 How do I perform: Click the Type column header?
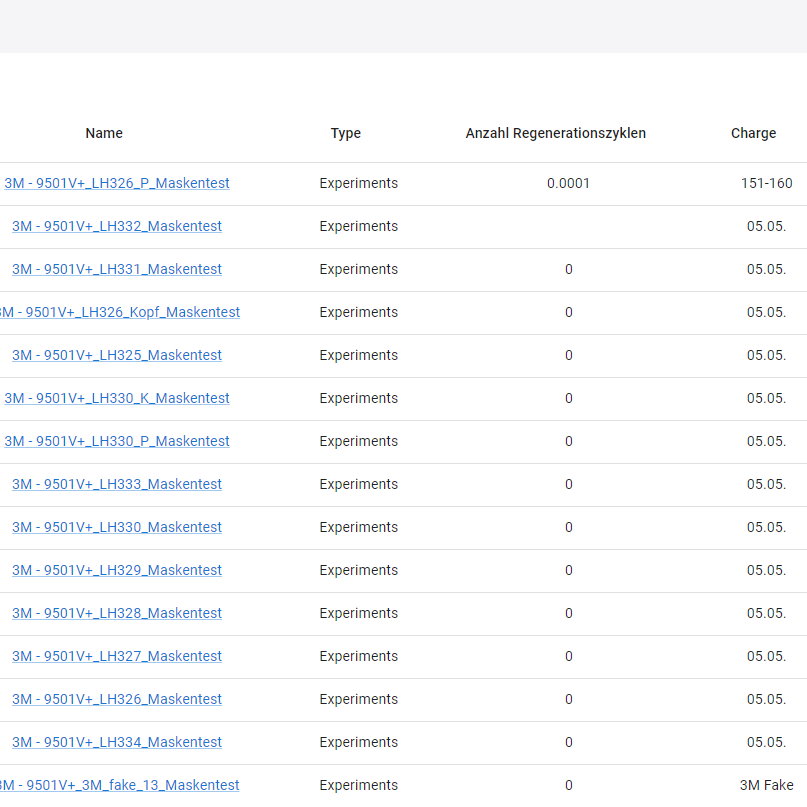coord(346,133)
